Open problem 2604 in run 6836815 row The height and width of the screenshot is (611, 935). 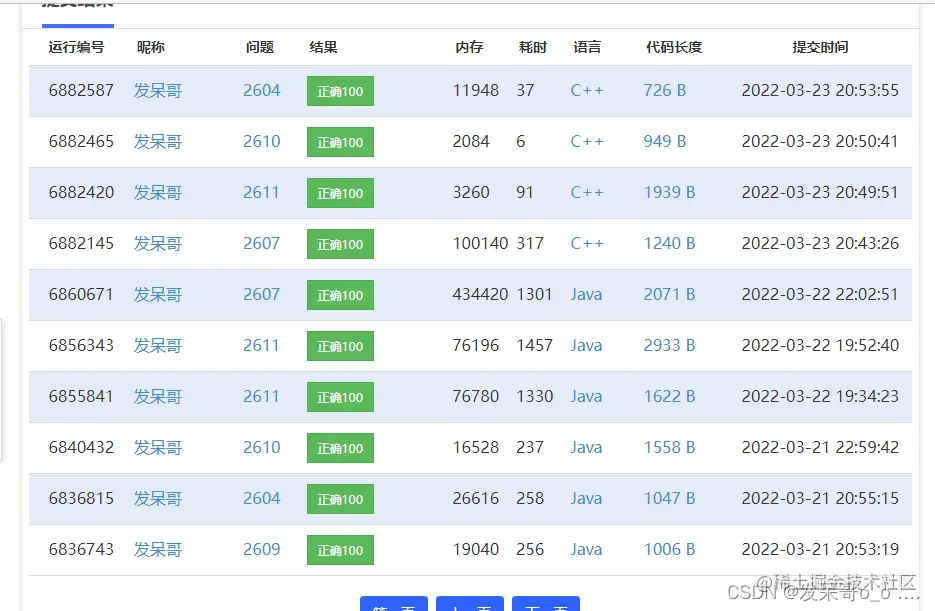261,498
